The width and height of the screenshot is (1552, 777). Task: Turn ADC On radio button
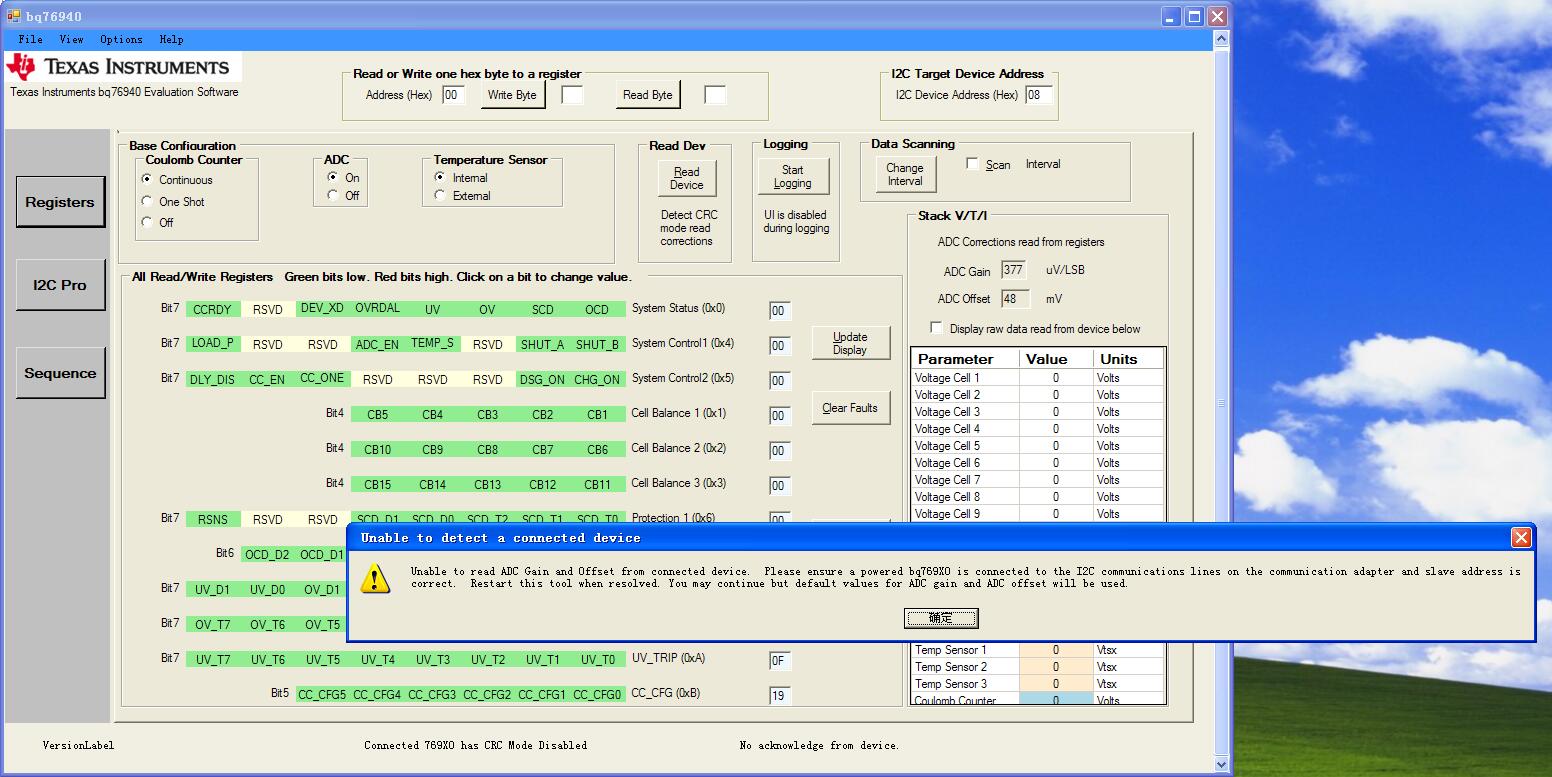click(343, 177)
